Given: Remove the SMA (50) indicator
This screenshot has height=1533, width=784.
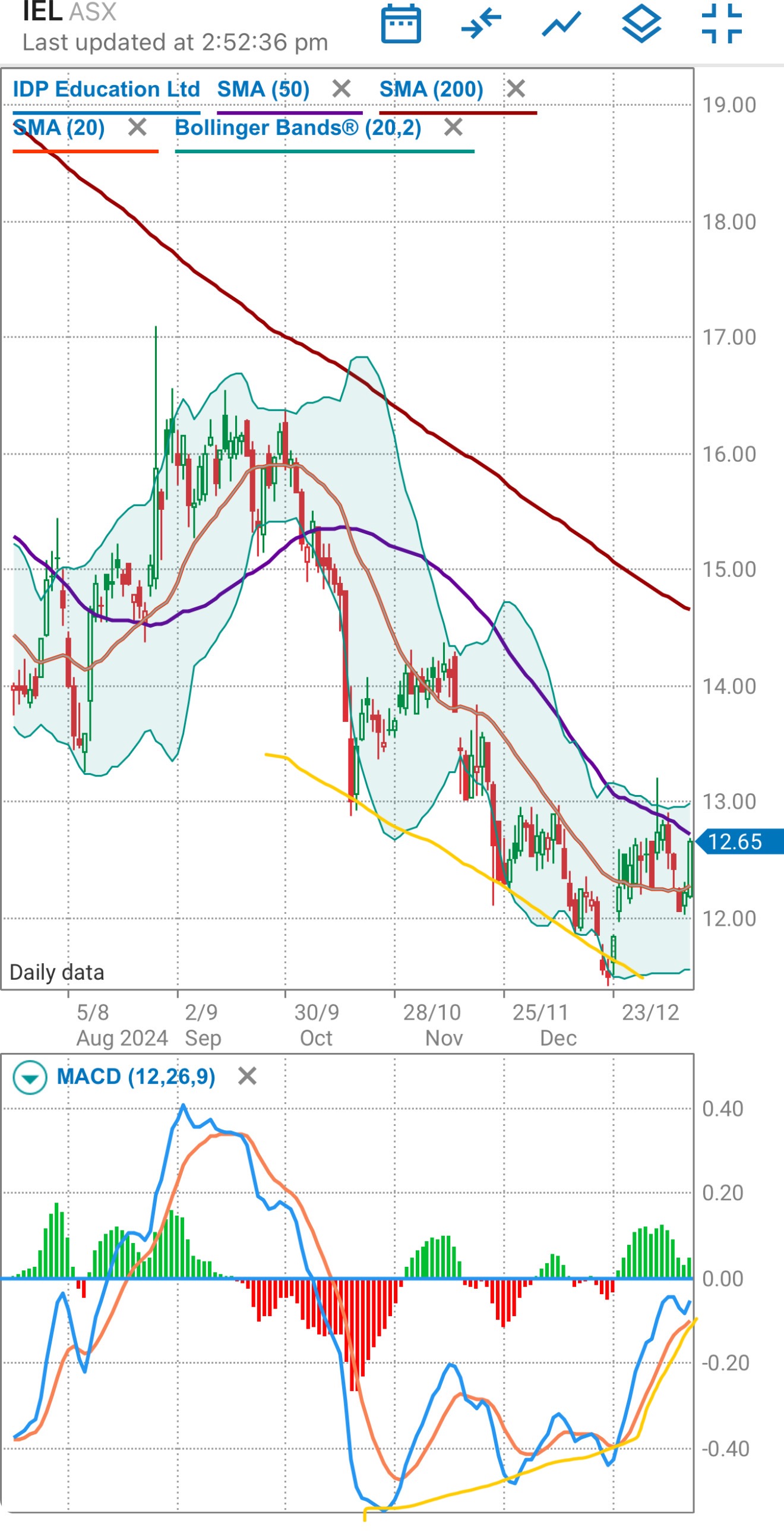Looking at the screenshot, I should [x=342, y=89].
